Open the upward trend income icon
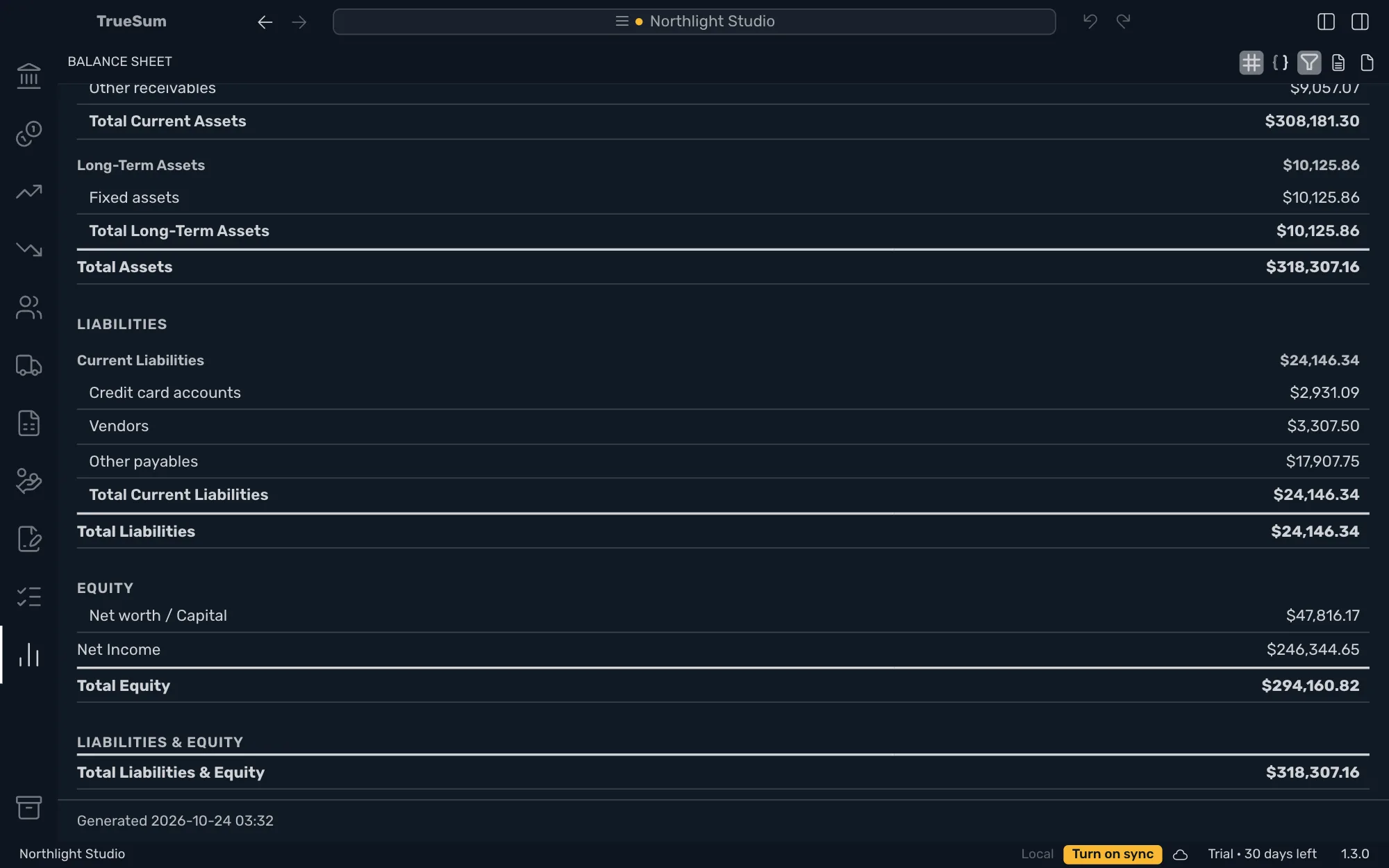This screenshot has height=868, width=1389. coord(28,192)
